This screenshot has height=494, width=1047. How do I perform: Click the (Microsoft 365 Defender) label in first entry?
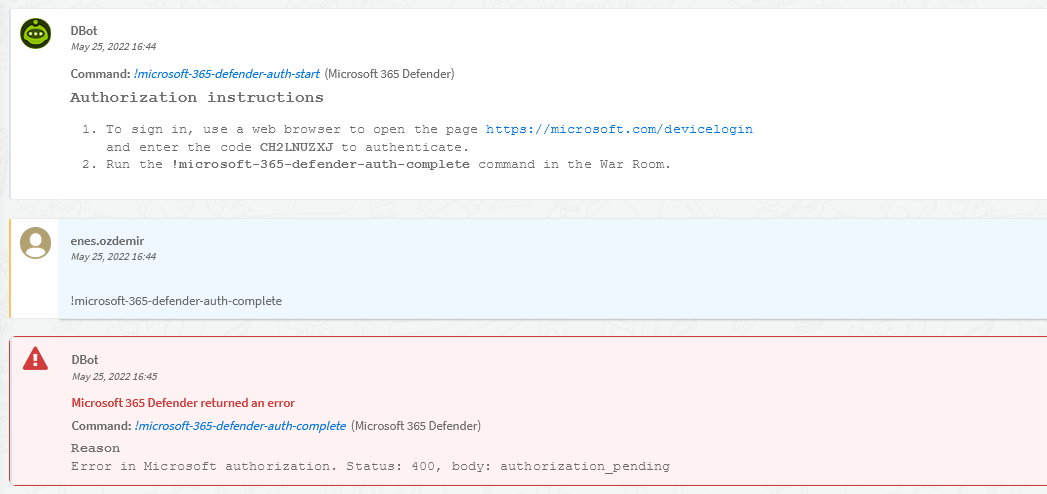(x=389, y=73)
